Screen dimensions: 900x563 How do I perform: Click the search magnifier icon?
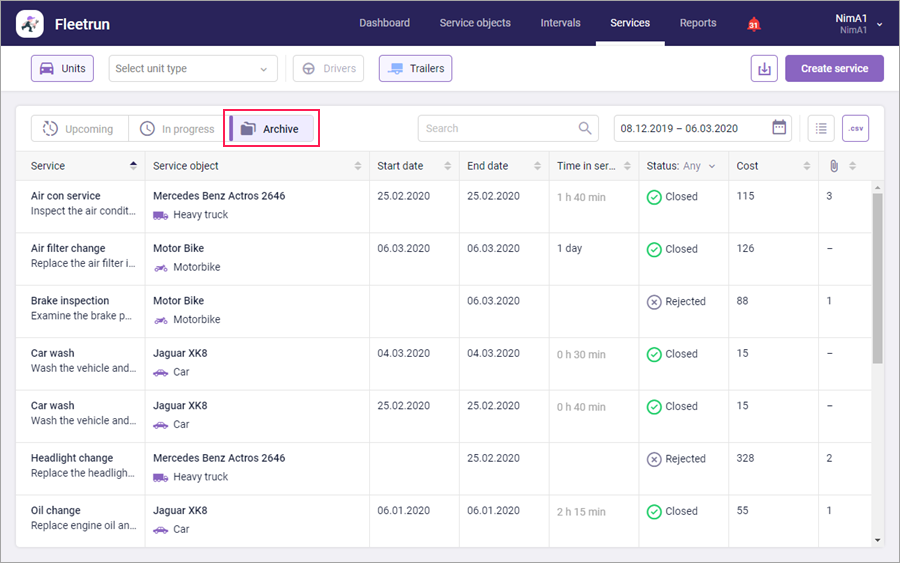point(585,128)
